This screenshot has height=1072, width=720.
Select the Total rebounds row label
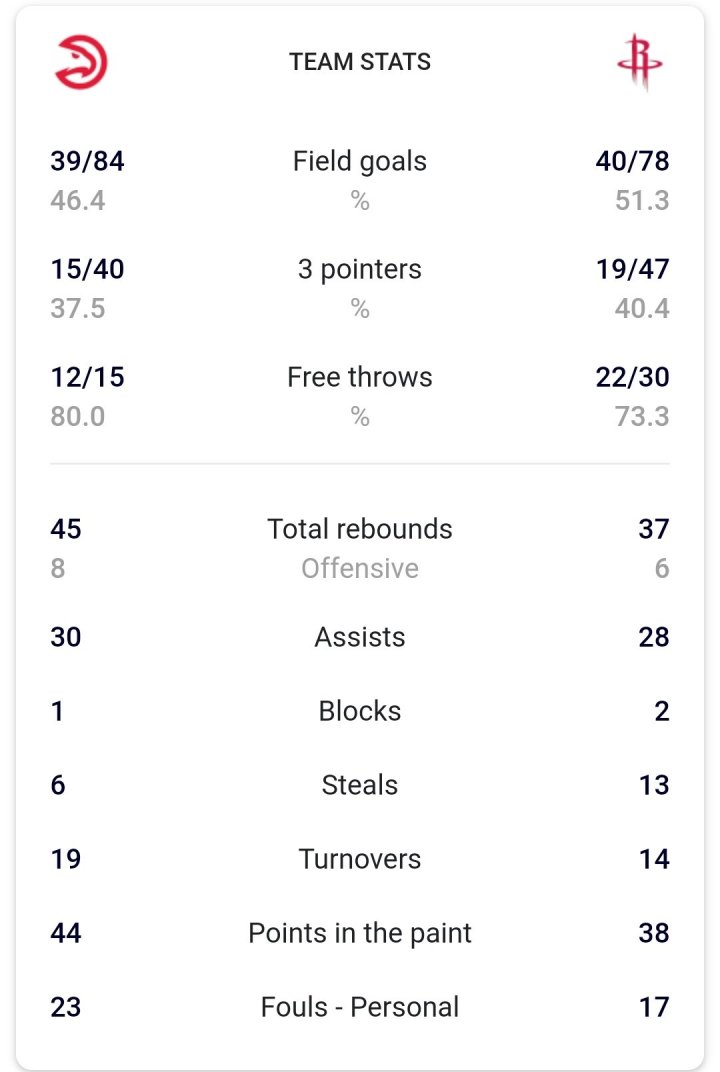tap(360, 529)
